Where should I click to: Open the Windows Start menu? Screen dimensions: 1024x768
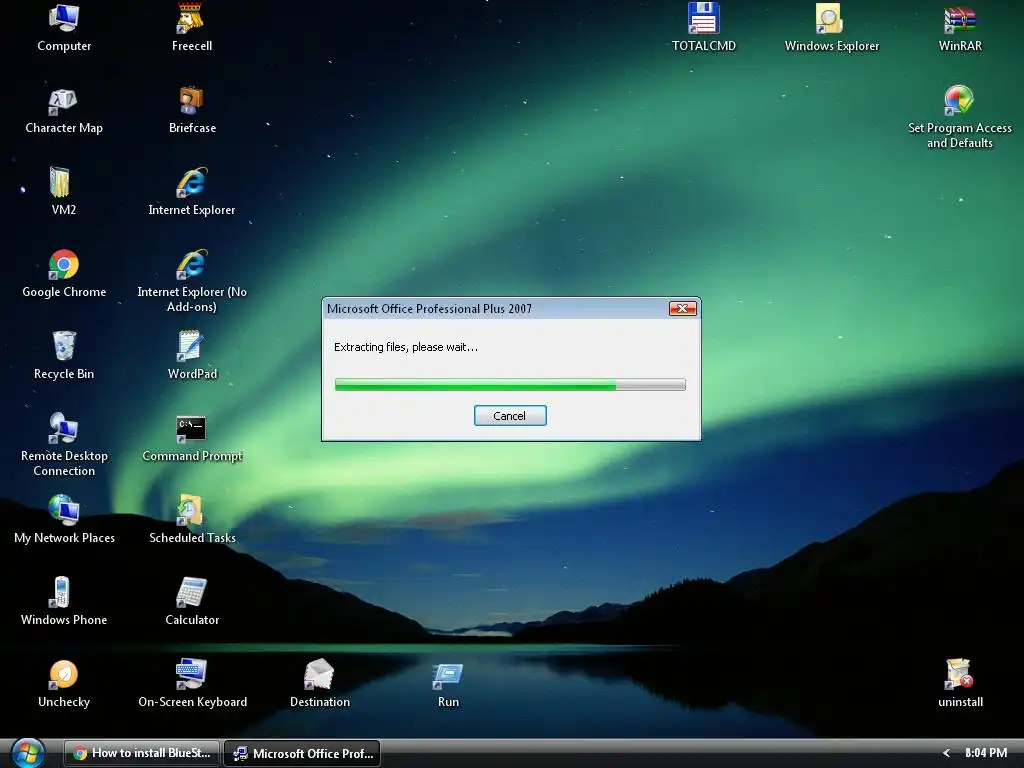pyautogui.click(x=27, y=752)
